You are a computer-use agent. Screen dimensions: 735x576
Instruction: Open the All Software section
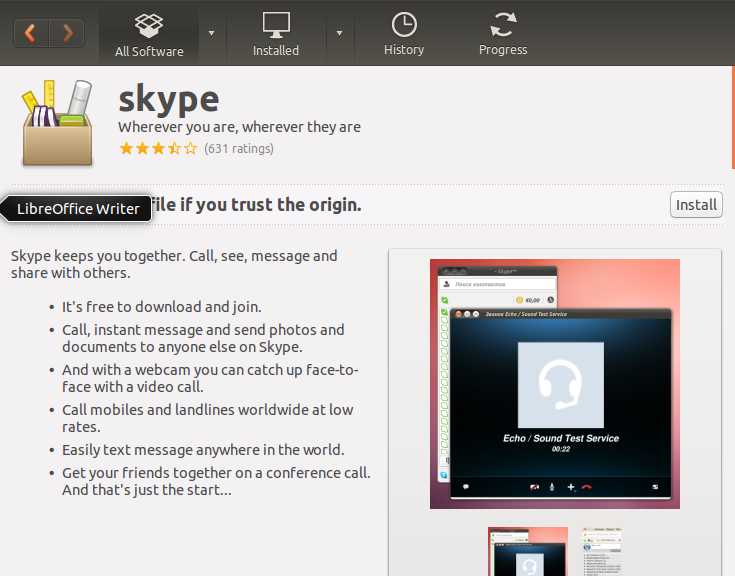[149, 35]
